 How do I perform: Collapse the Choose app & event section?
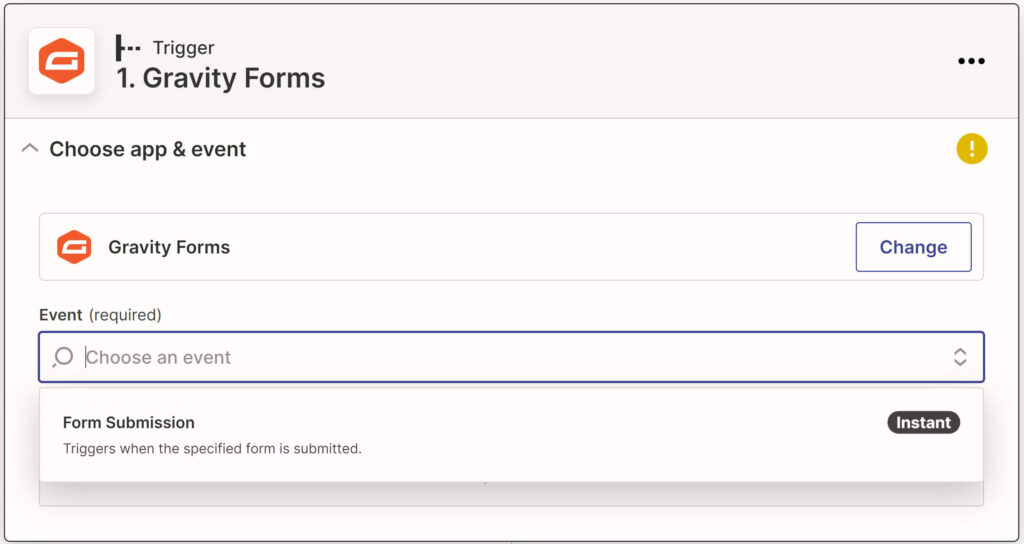point(29,148)
